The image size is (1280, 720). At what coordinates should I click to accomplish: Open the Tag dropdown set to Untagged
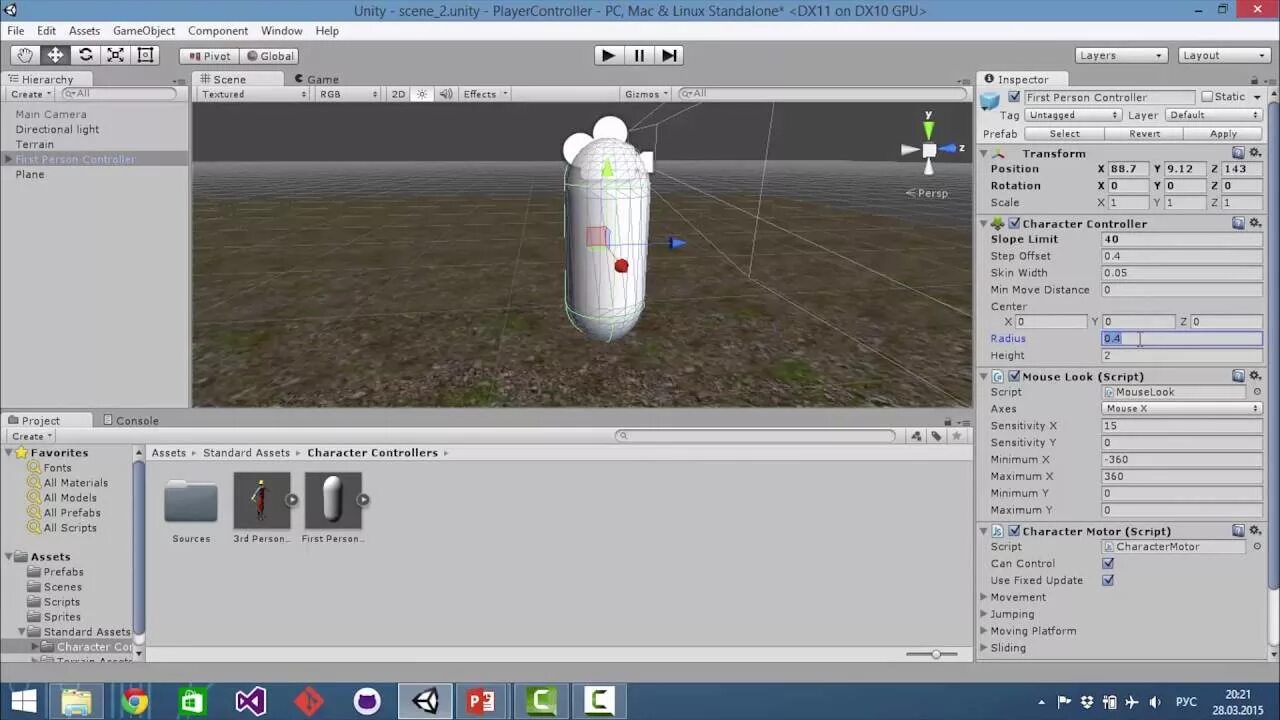(1073, 115)
